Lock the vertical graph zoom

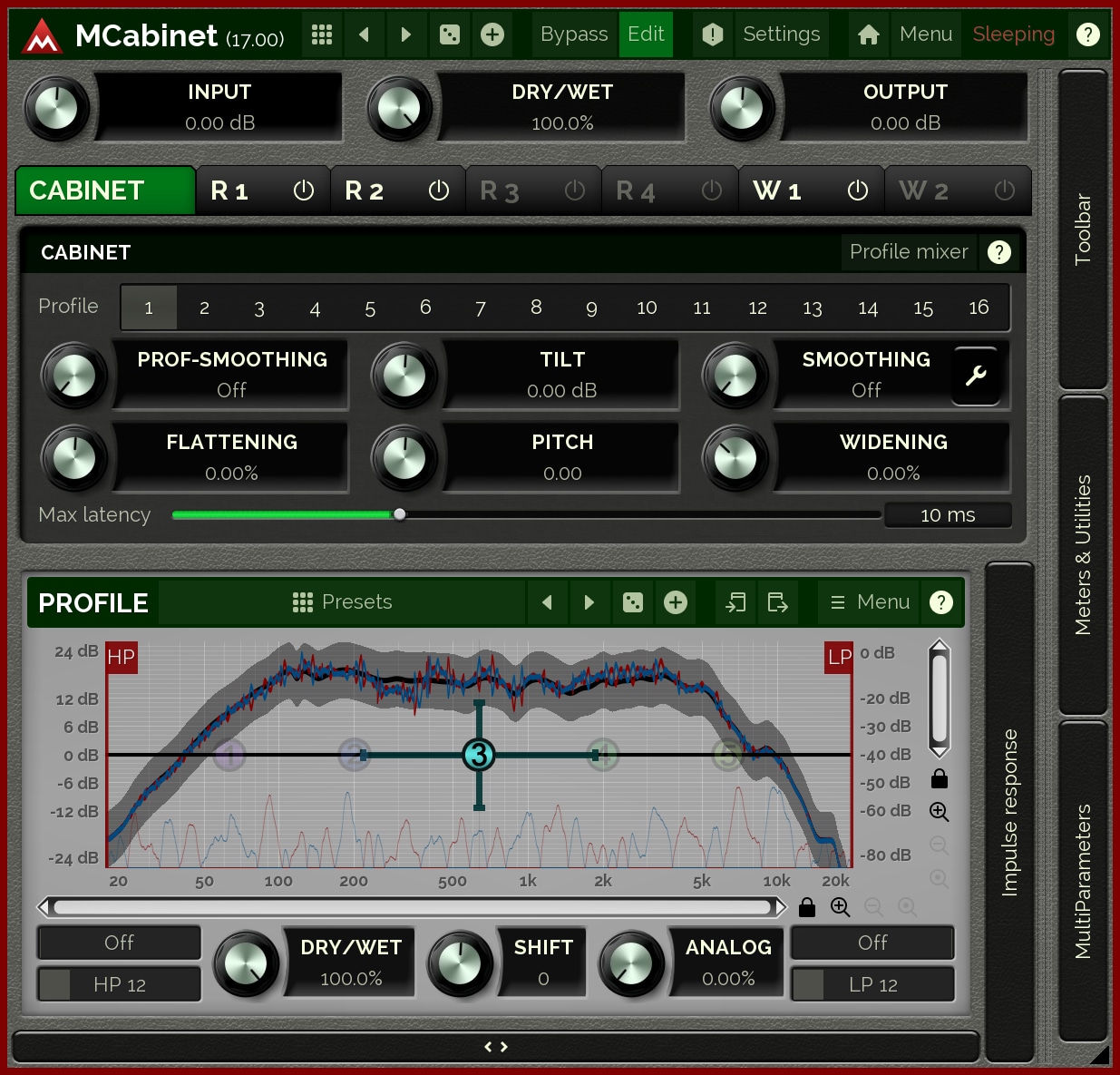(940, 778)
